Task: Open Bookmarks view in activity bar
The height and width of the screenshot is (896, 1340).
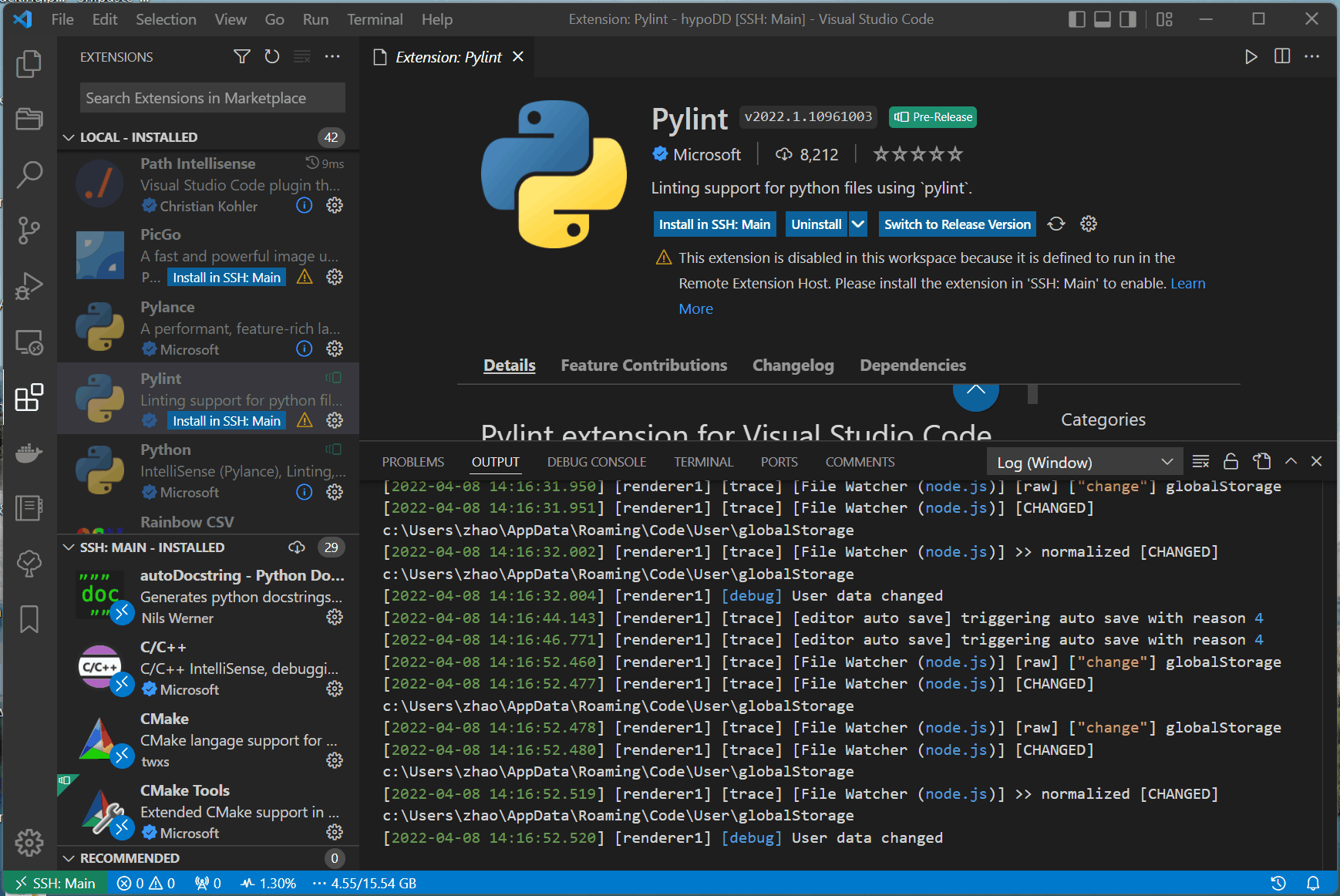Action: pyautogui.click(x=29, y=619)
